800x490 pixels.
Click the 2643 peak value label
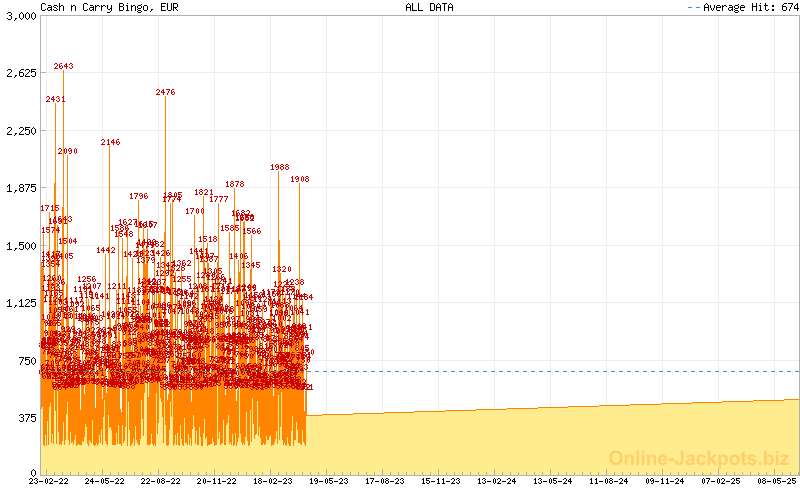(63, 66)
